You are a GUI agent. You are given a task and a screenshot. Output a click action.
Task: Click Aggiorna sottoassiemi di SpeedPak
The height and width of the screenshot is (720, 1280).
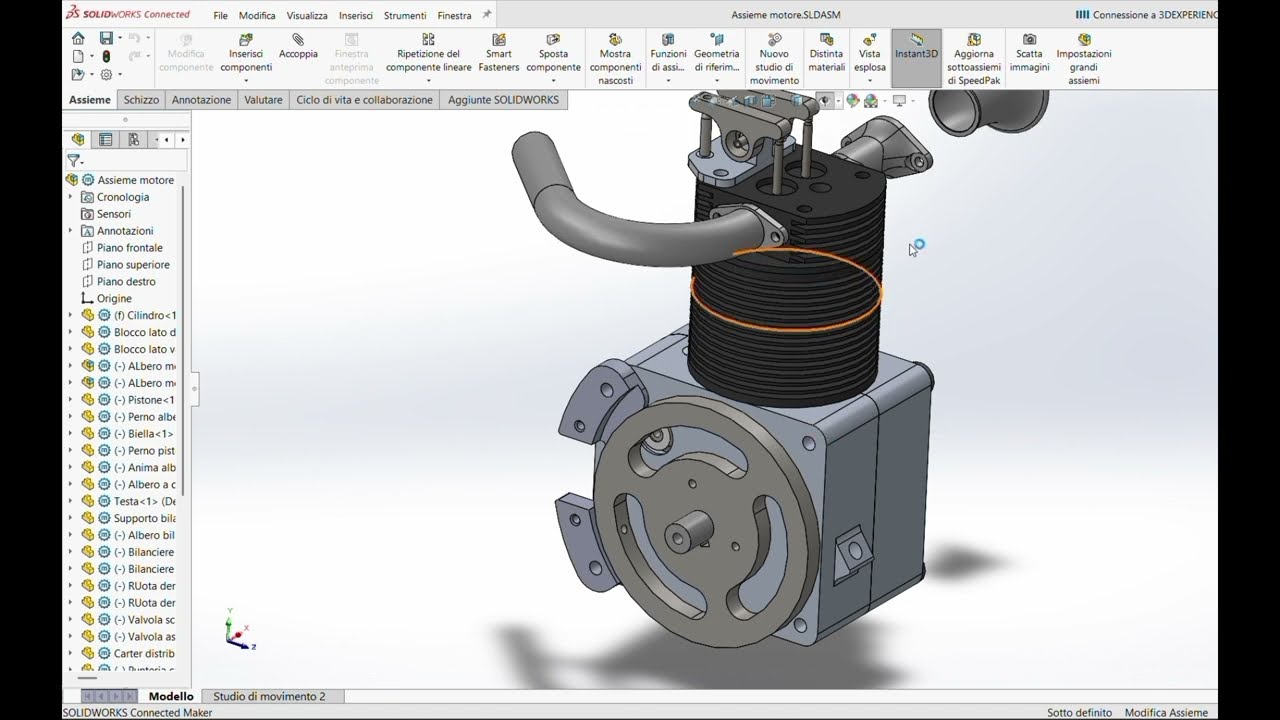(x=974, y=60)
